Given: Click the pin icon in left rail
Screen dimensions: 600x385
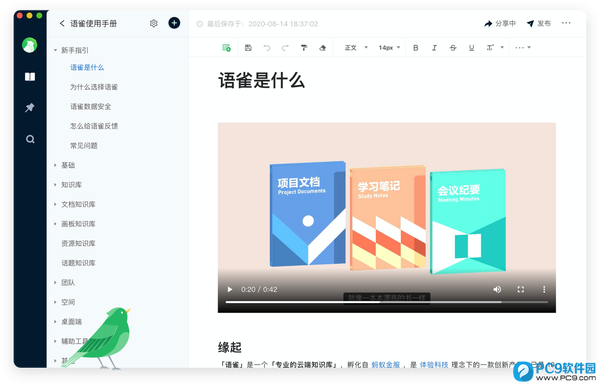Looking at the screenshot, I should (x=30, y=108).
